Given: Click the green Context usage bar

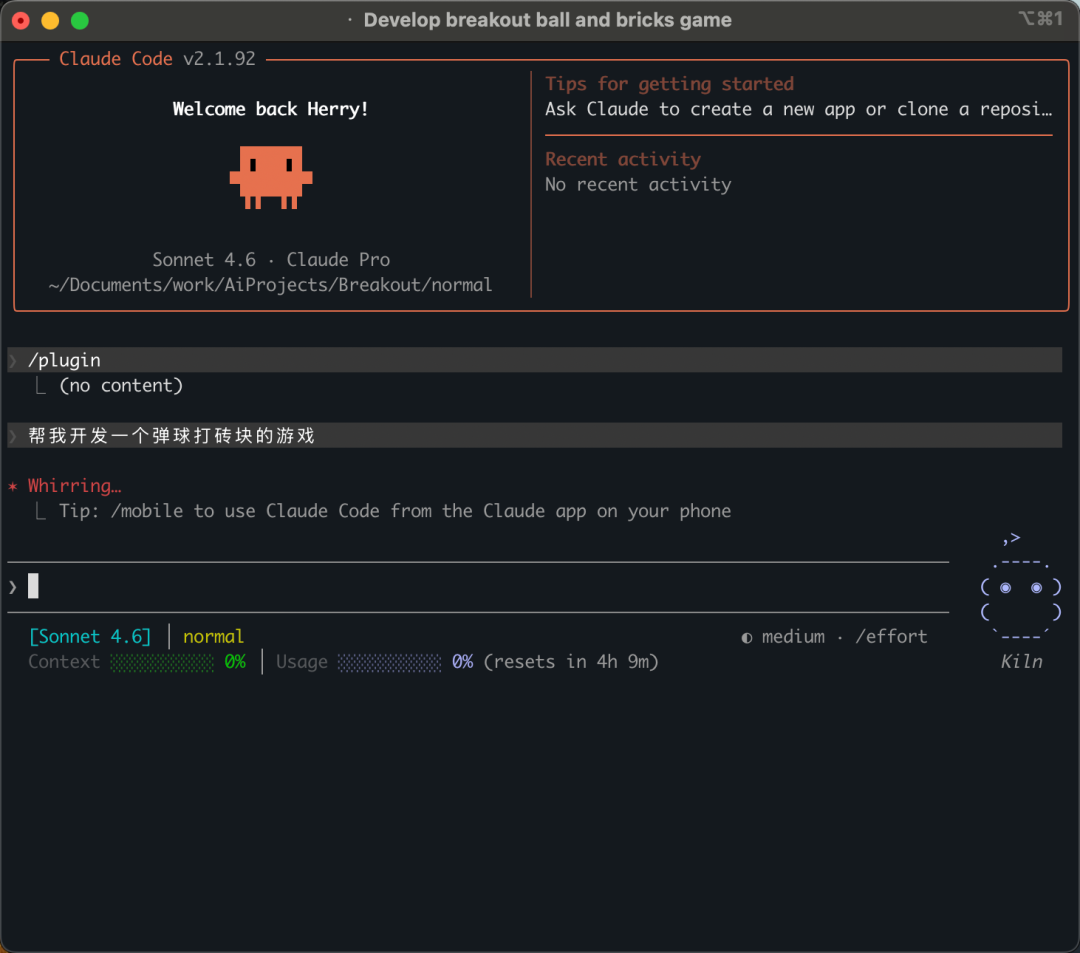Looking at the screenshot, I should [x=161, y=662].
